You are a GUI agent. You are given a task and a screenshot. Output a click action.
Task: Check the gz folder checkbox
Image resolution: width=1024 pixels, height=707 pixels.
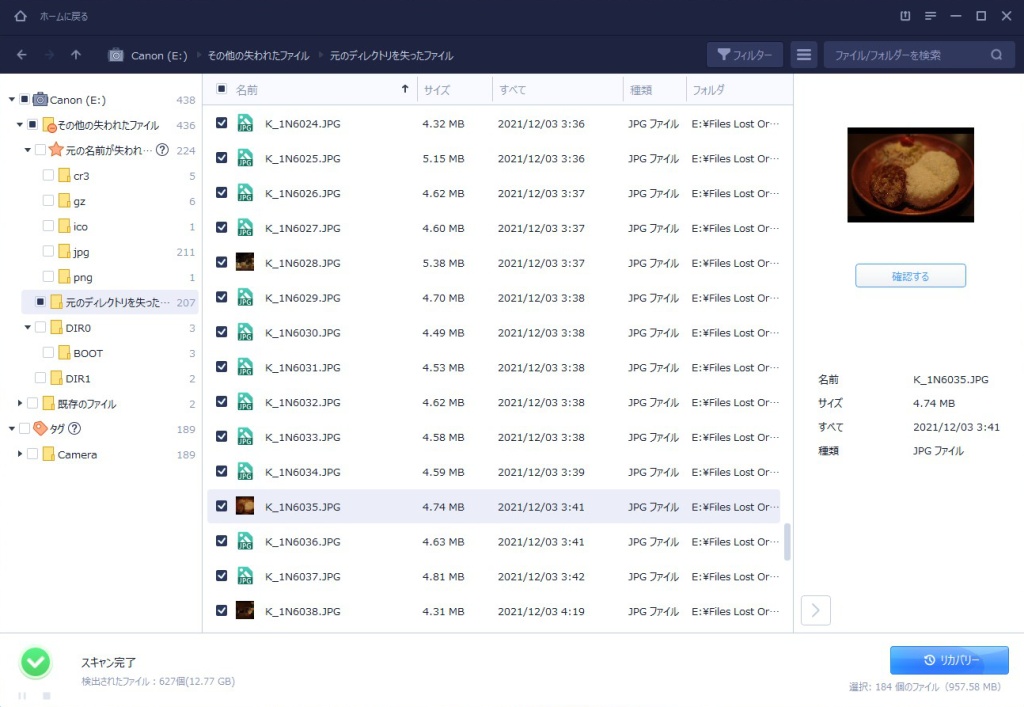pyautogui.click(x=48, y=201)
